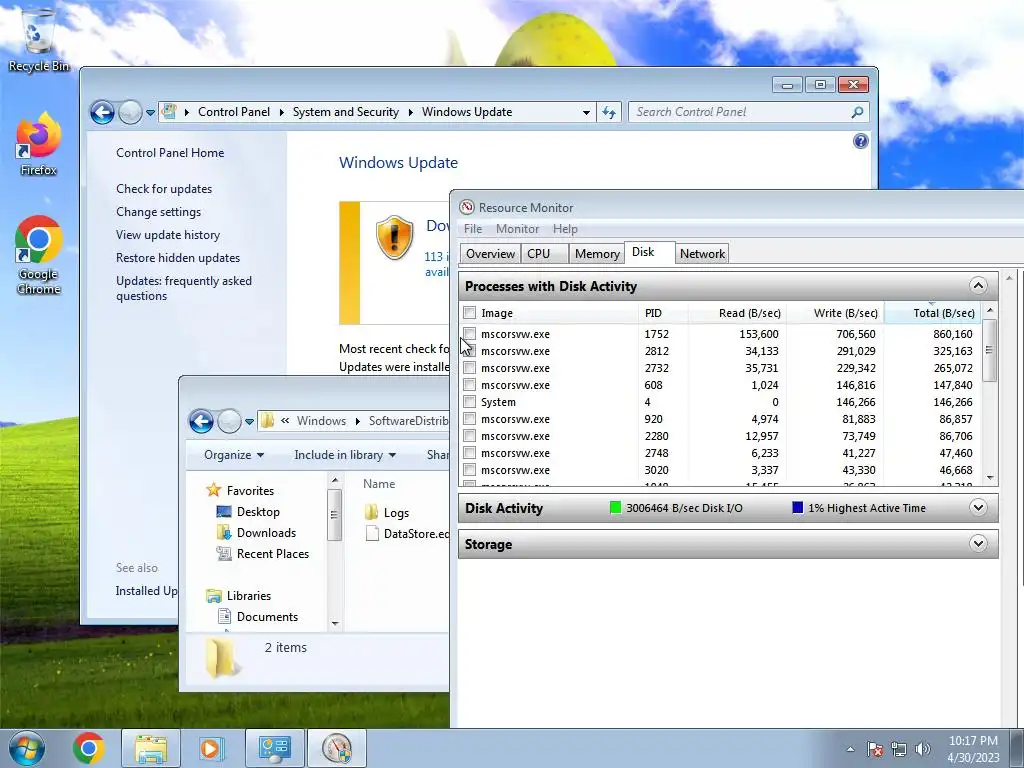Click the search magnifier in Control Panel
Viewport: 1024px width, 768px height.
coord(857,112)
